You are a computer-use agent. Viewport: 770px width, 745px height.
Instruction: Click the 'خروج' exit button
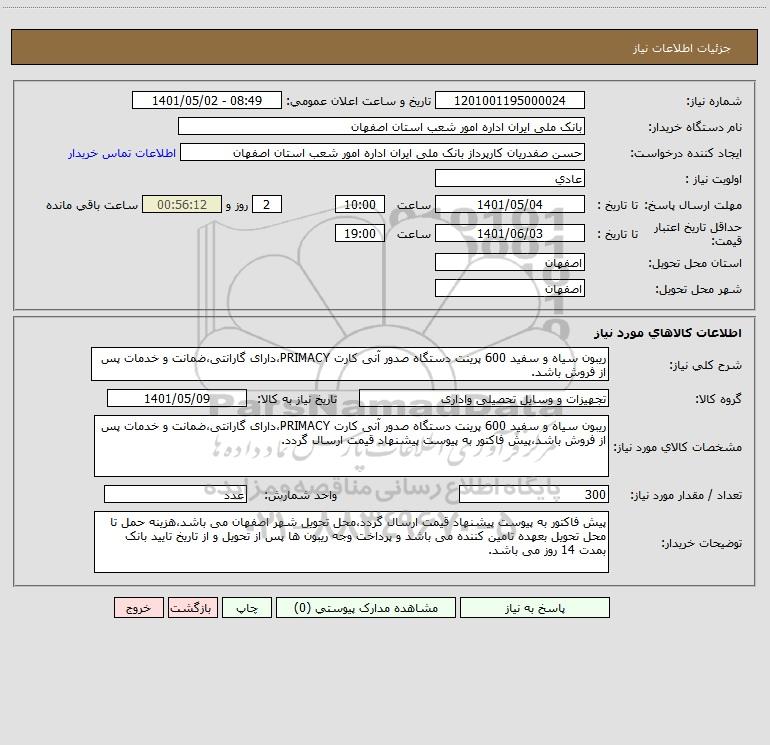[x=138, y=607]
